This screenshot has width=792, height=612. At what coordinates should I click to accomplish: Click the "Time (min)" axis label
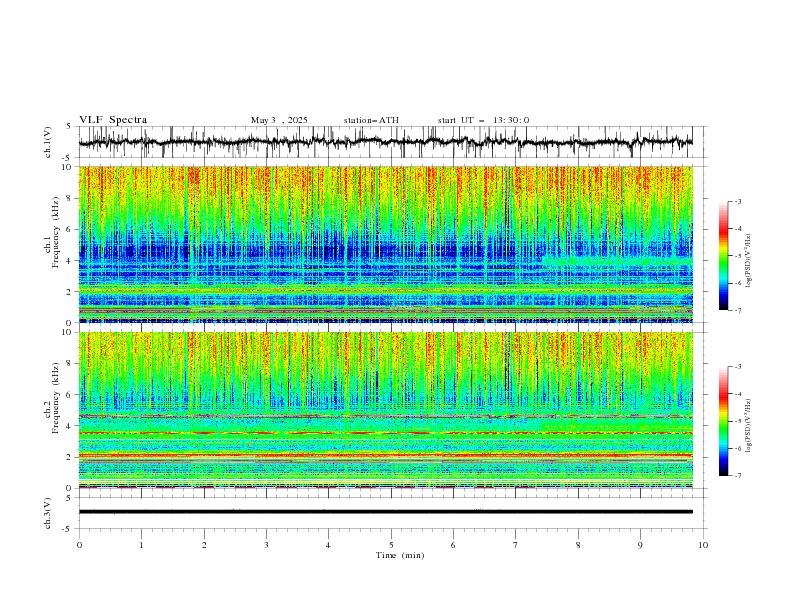400,555
